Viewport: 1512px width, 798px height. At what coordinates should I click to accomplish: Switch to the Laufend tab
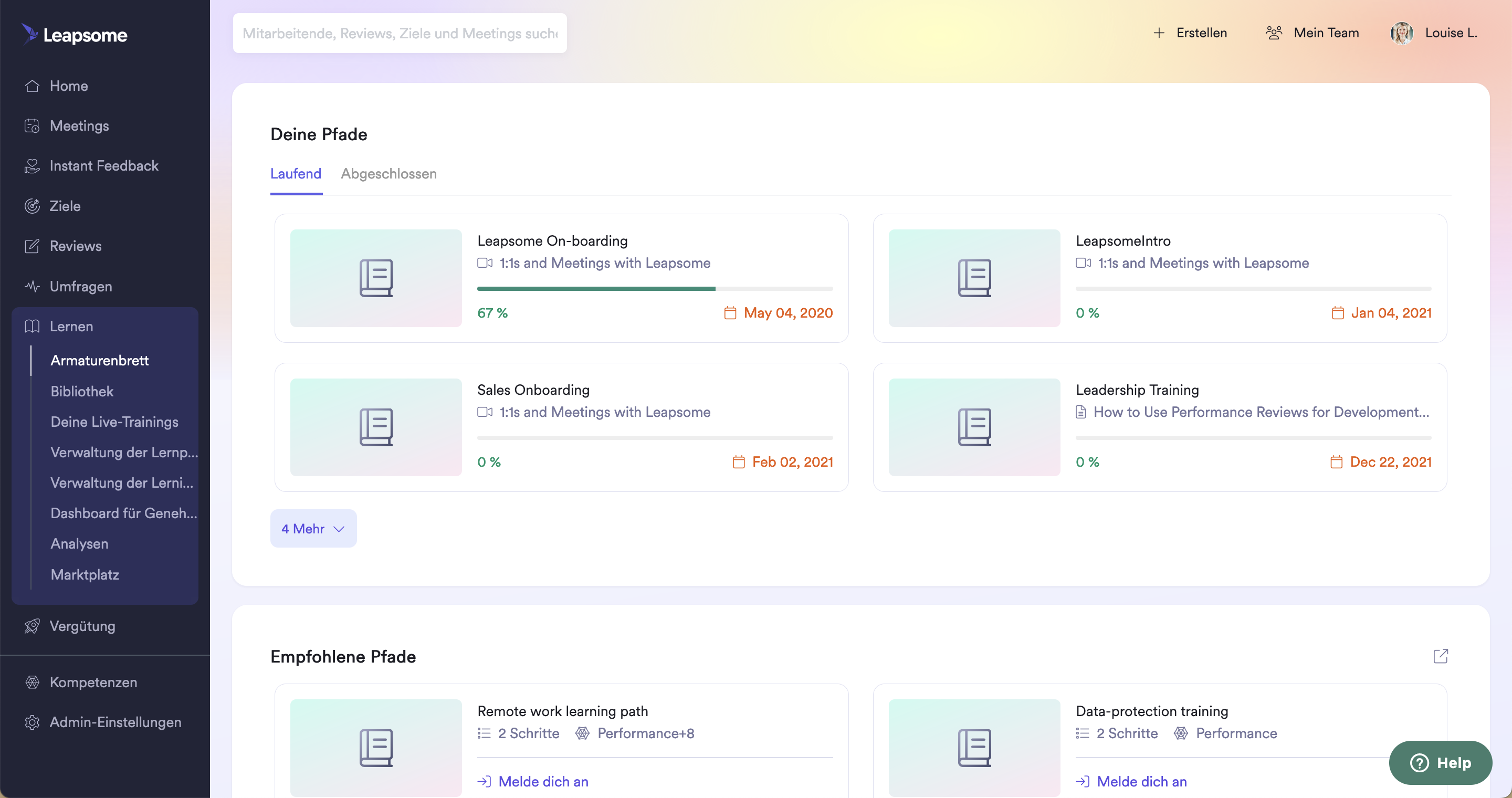296,174
